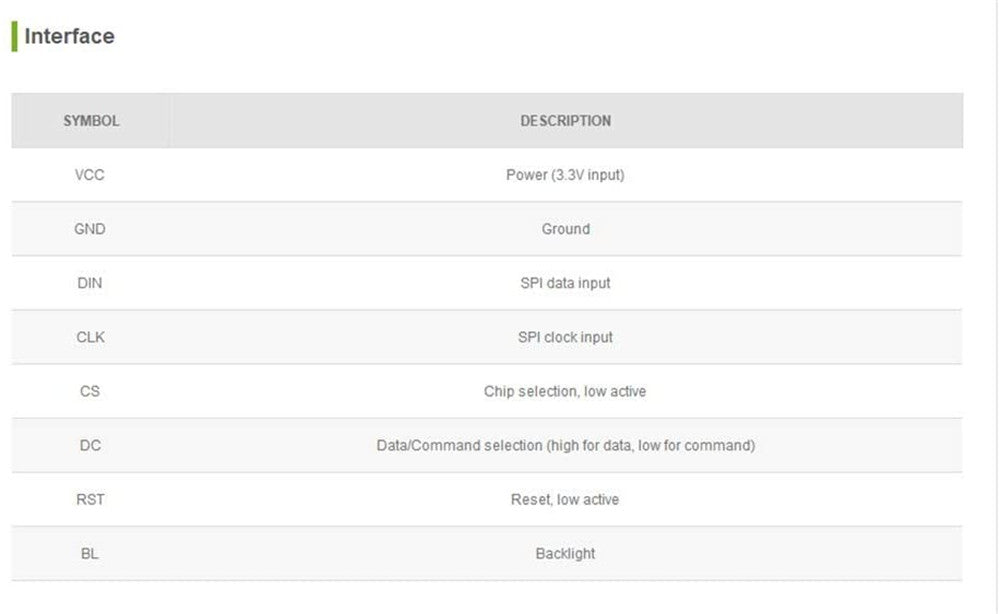The width and height of the screenshot is (1000, 614).
Task: Select the DC symbol cell
Action: [90, 445]
